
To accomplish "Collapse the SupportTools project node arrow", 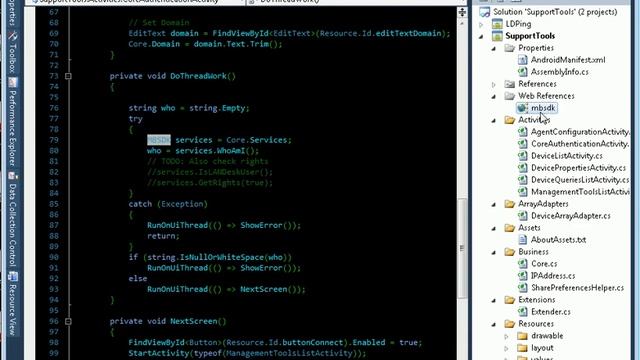I will (x=481, y=36).
